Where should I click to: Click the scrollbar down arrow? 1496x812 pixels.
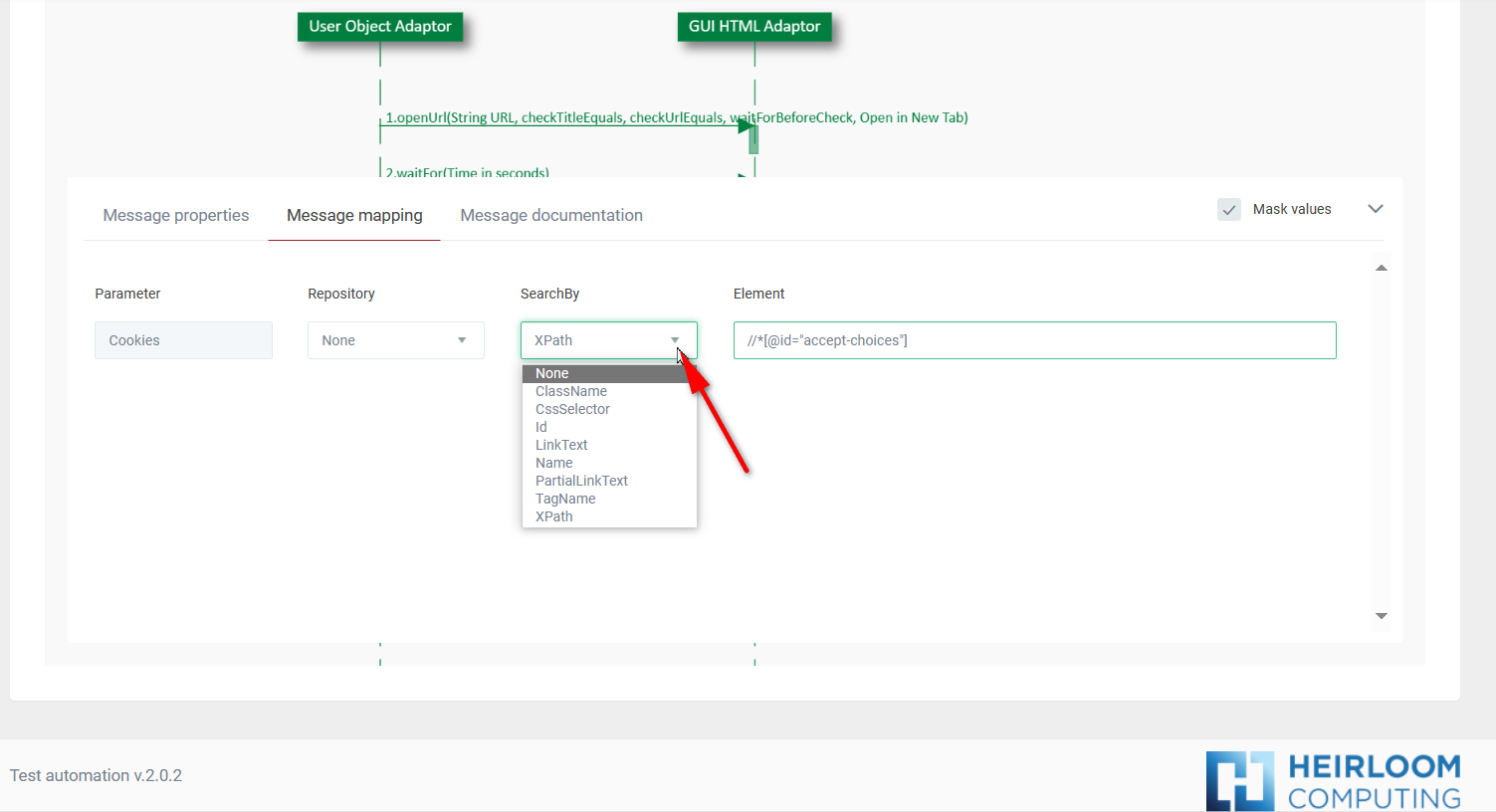pyautogui.click(x=1381, y=616)
